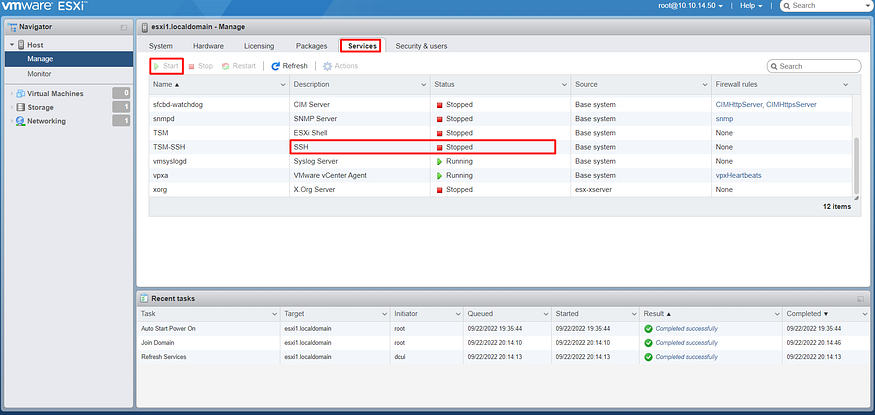This screenshot has width=875, height=415.
Task: Open the Status column dropdown arrow
Action: 564,85
